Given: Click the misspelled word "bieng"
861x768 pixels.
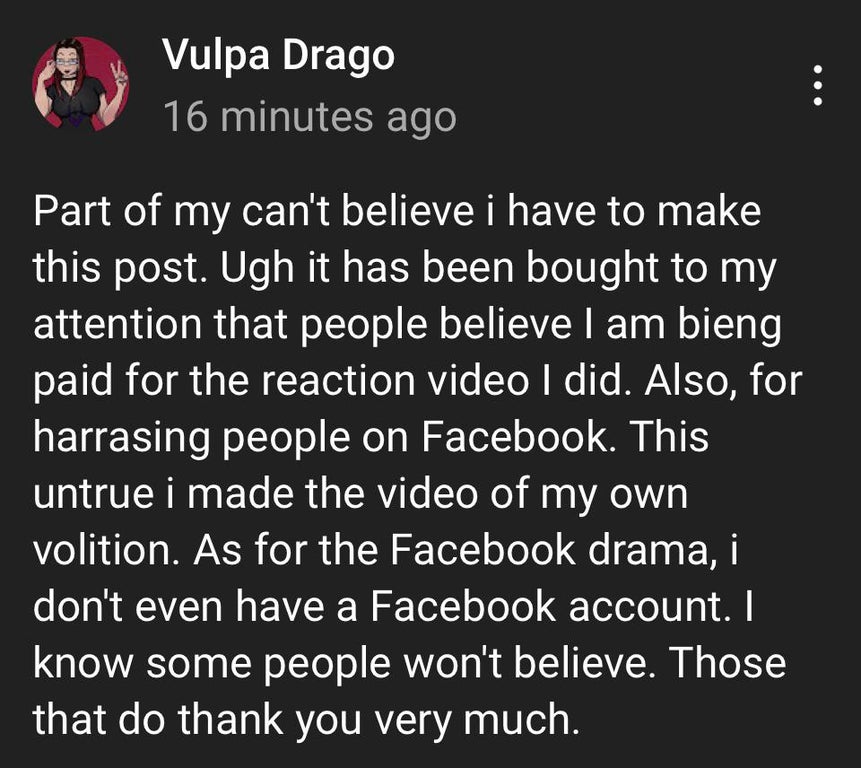Looking at the screenshot, I should pos(730,325).
